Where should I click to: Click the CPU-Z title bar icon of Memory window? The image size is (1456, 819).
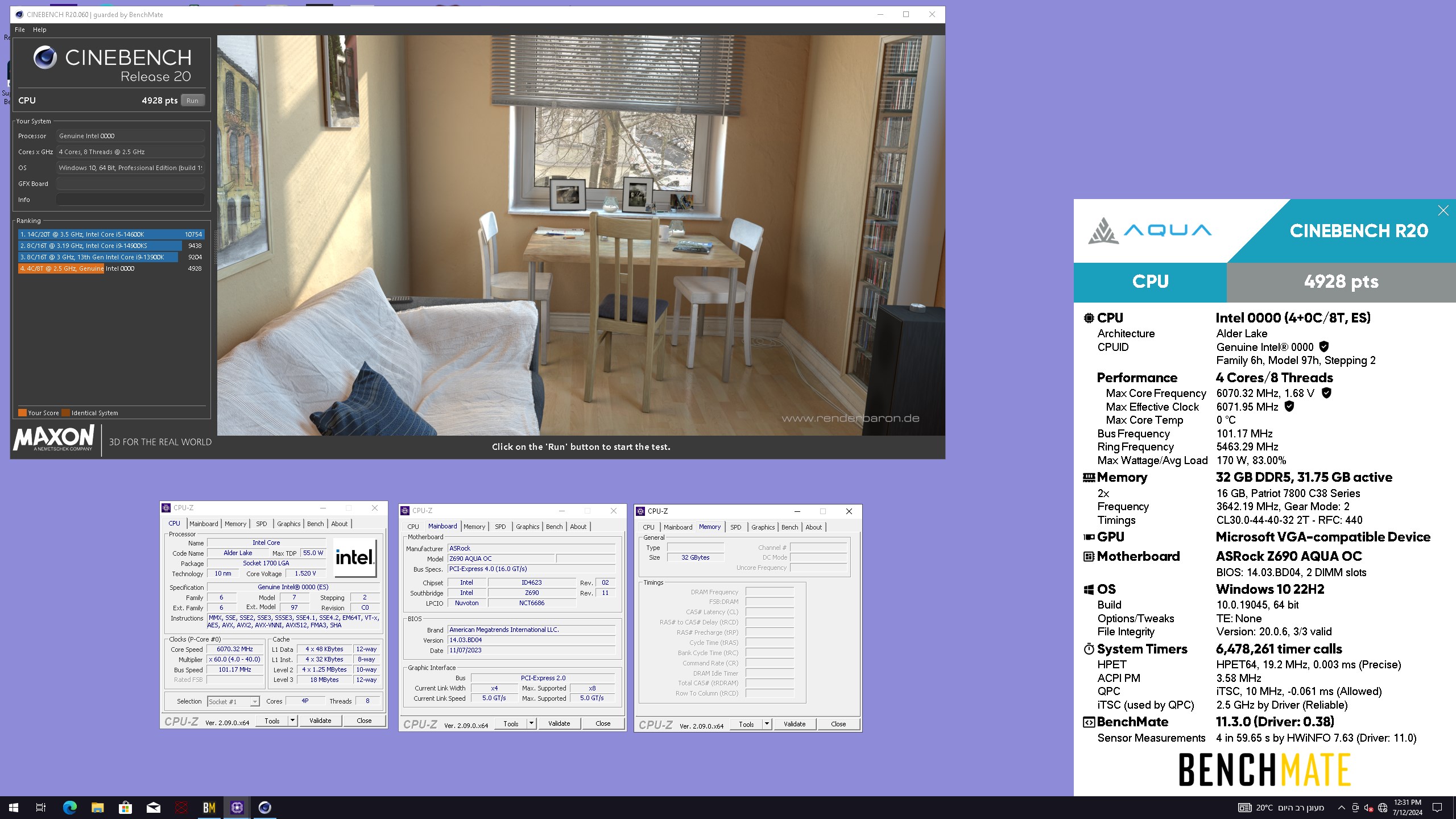[641, 511]
